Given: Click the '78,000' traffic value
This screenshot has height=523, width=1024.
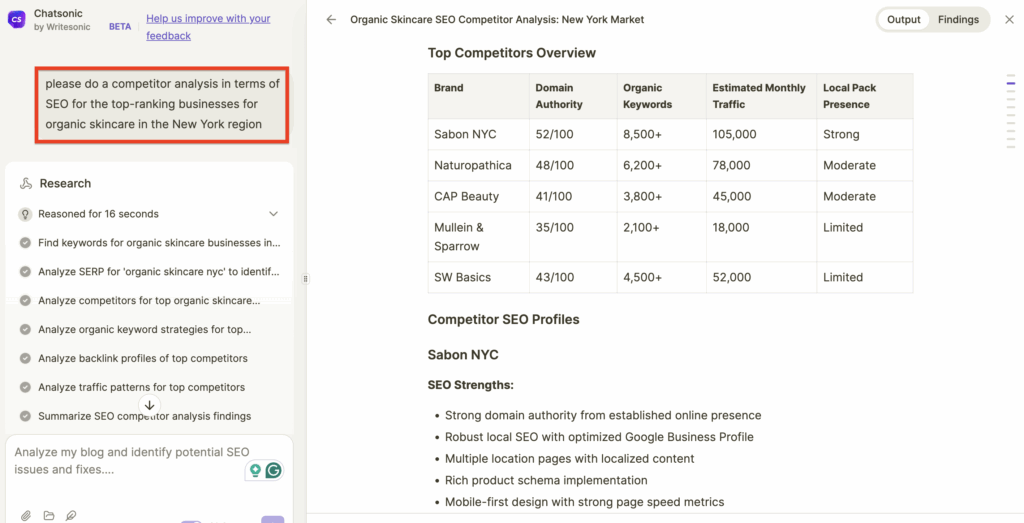Looking at the screenshot, I should pyautogui.click(x=731, y=165).
